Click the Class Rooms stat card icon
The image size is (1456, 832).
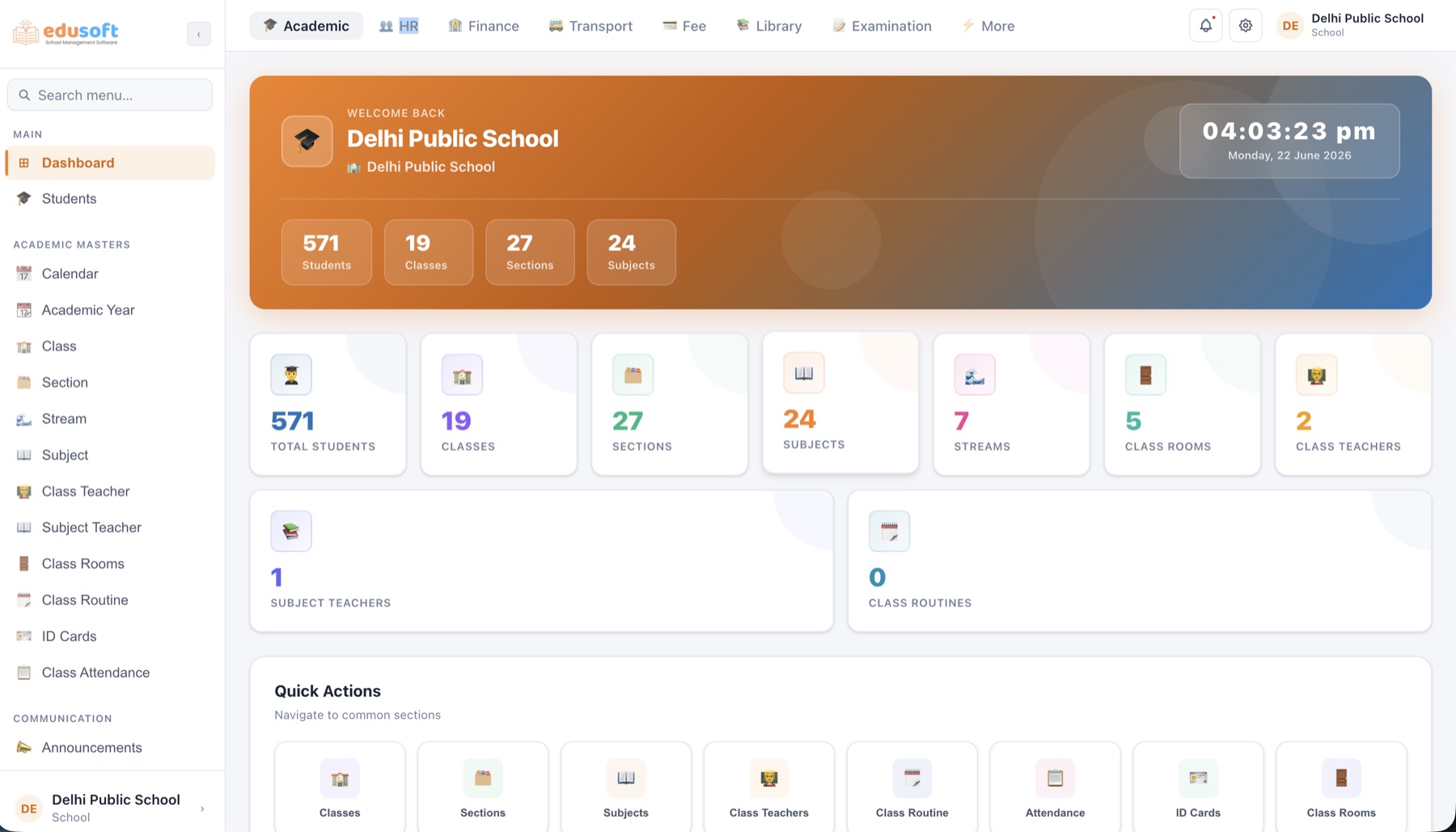pyautogui.click(x=1145, y=375)
